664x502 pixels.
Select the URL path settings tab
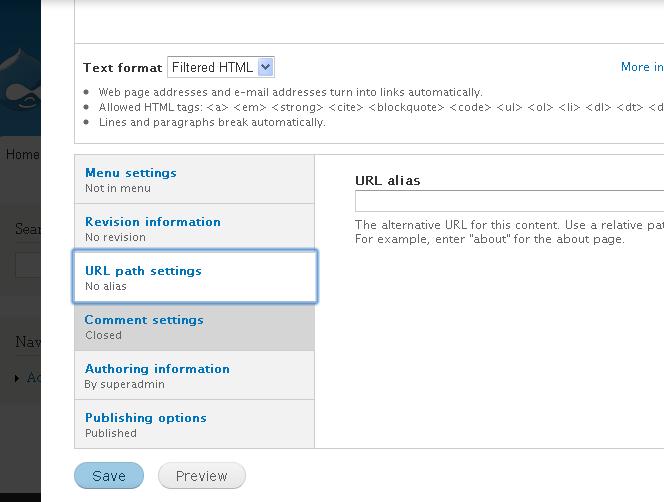pos(143,271)
